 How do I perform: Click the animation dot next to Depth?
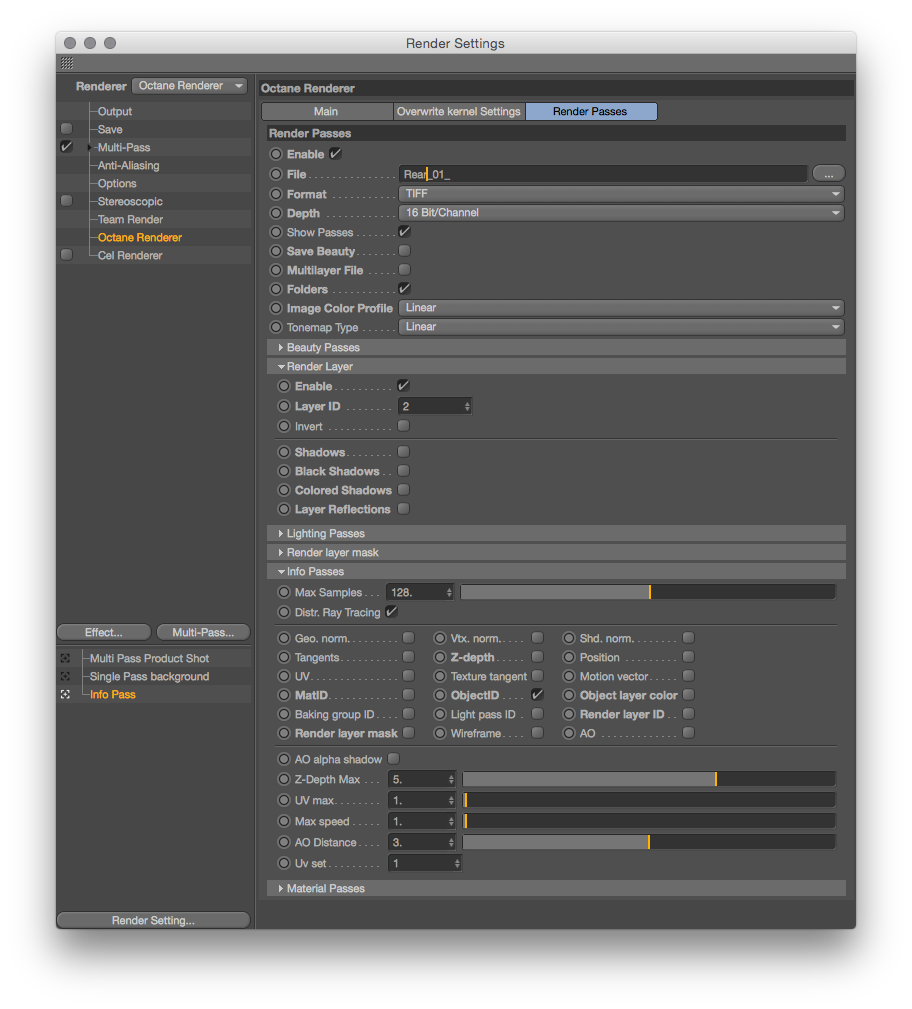pyautogui.click(x=276, y=213)
